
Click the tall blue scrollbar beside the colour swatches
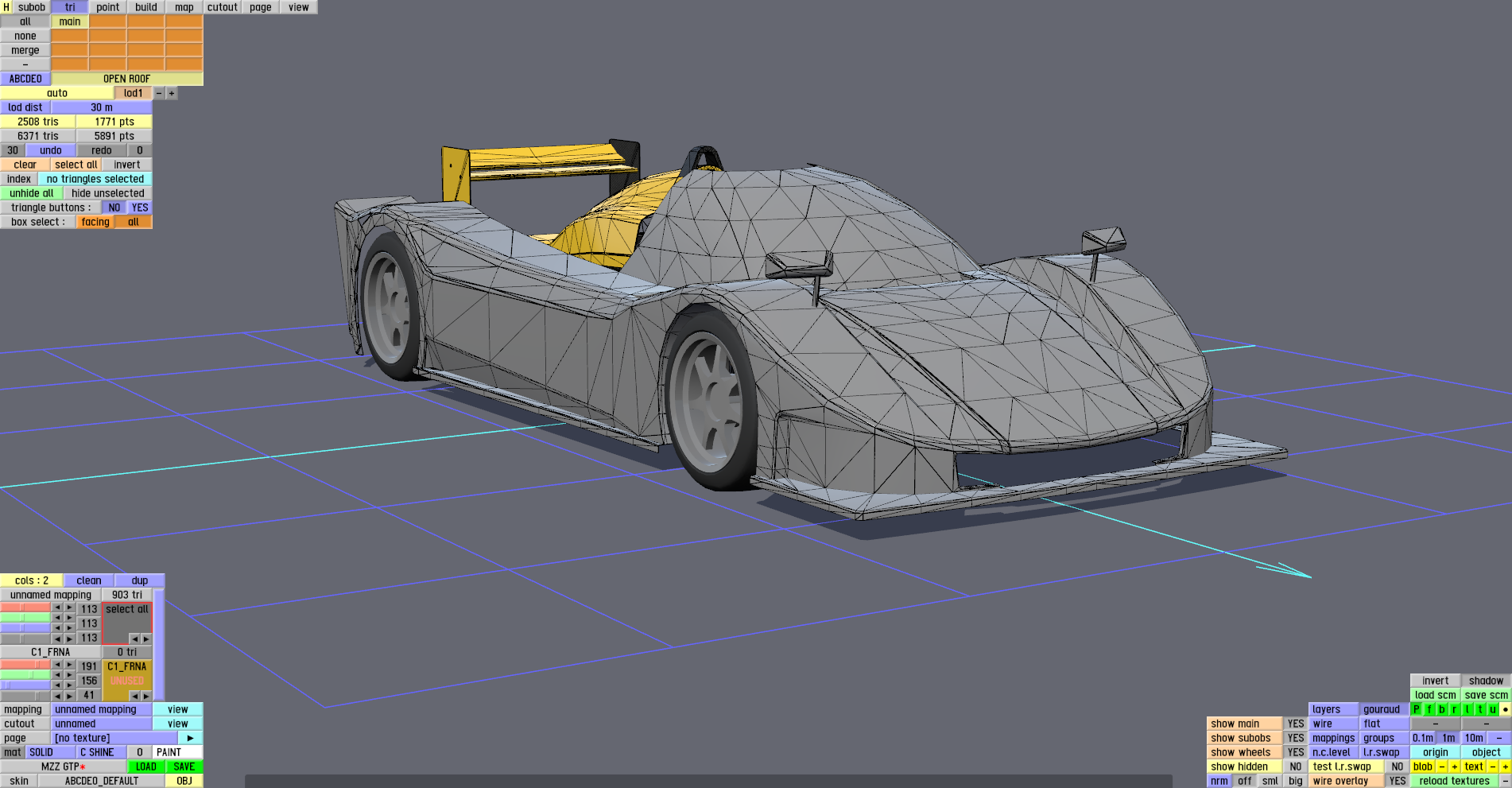click(159, 645)
